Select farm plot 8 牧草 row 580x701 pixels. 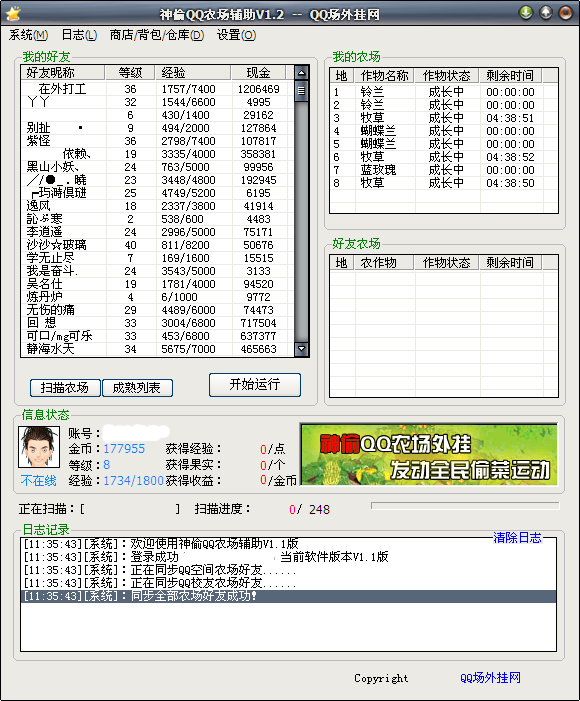coord(444,182)
